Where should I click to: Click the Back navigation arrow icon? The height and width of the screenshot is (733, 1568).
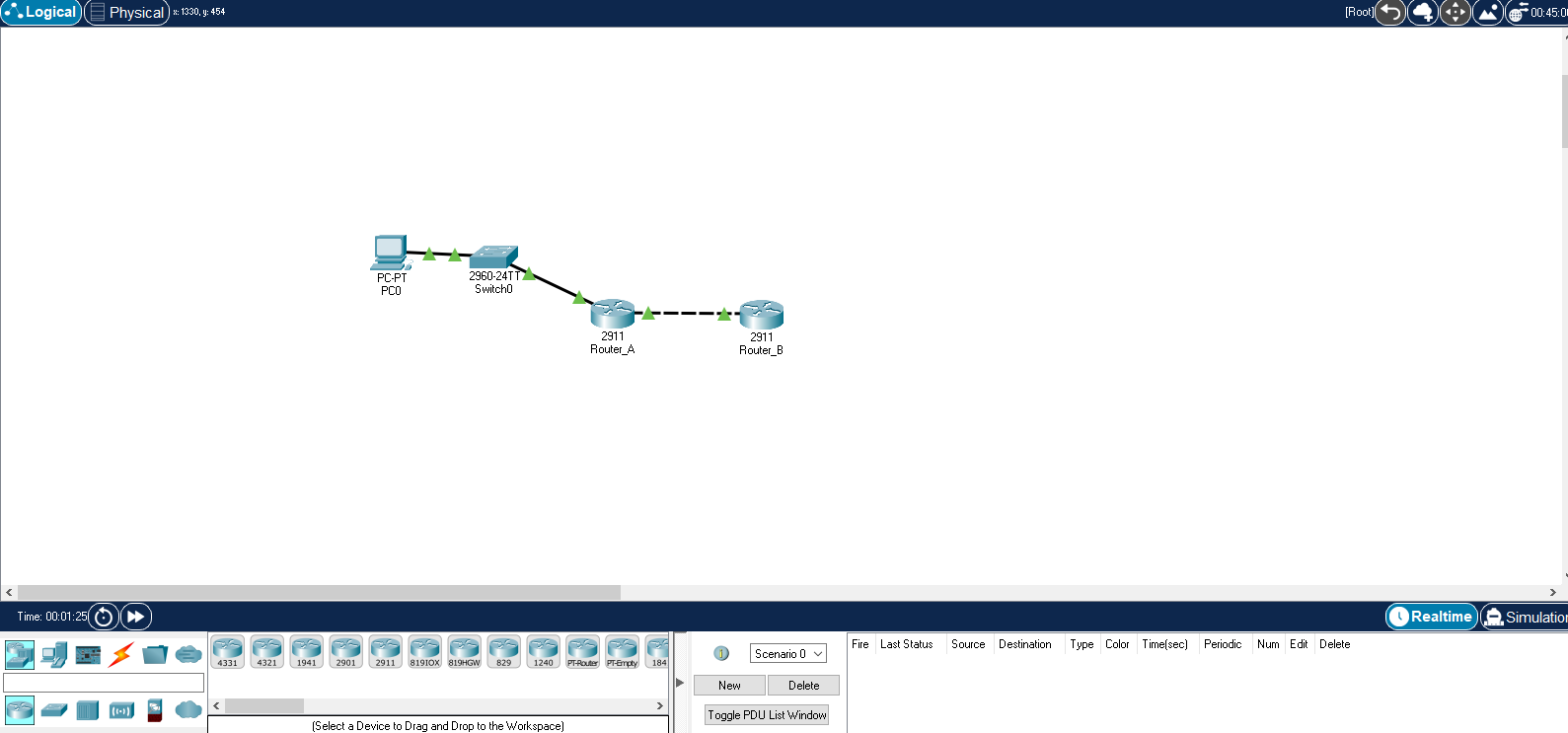[x=1390, y=12]
